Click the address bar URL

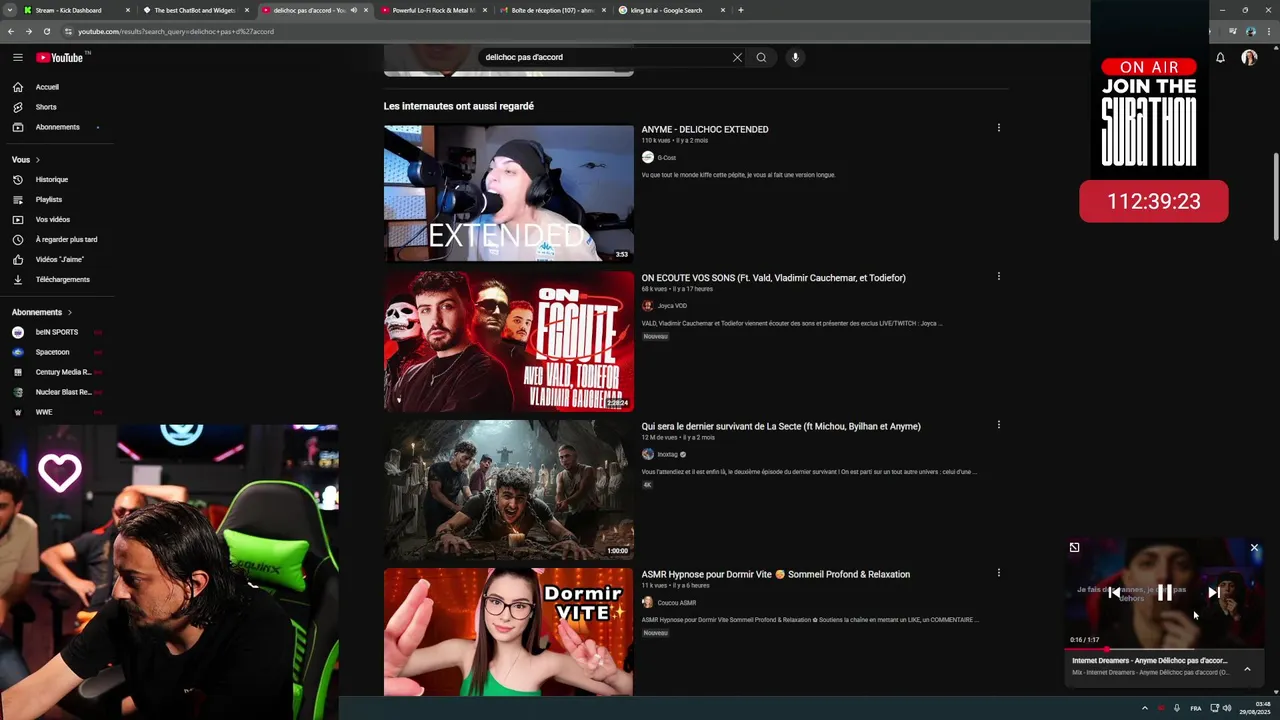click(176, 32)
